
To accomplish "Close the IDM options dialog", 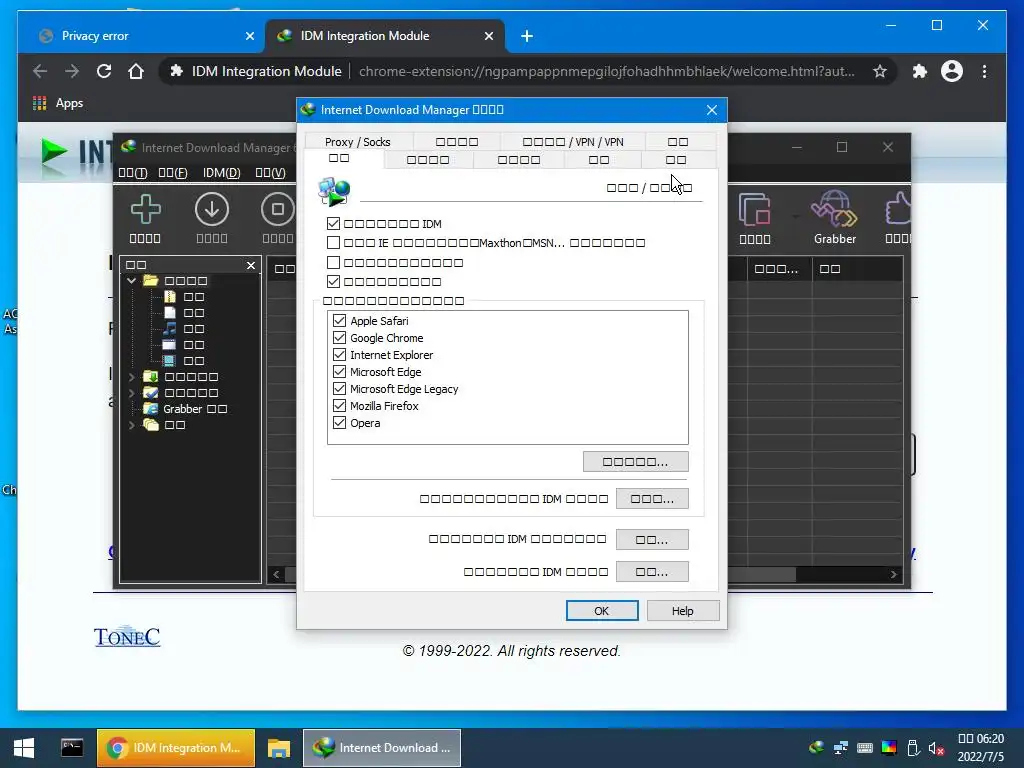I will click(x=712, y=110).
